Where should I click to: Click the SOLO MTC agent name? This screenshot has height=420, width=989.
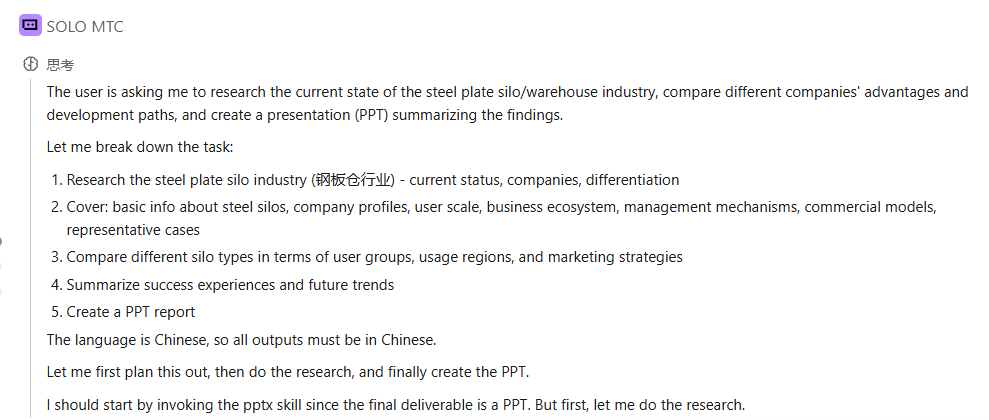pos(85,27)
